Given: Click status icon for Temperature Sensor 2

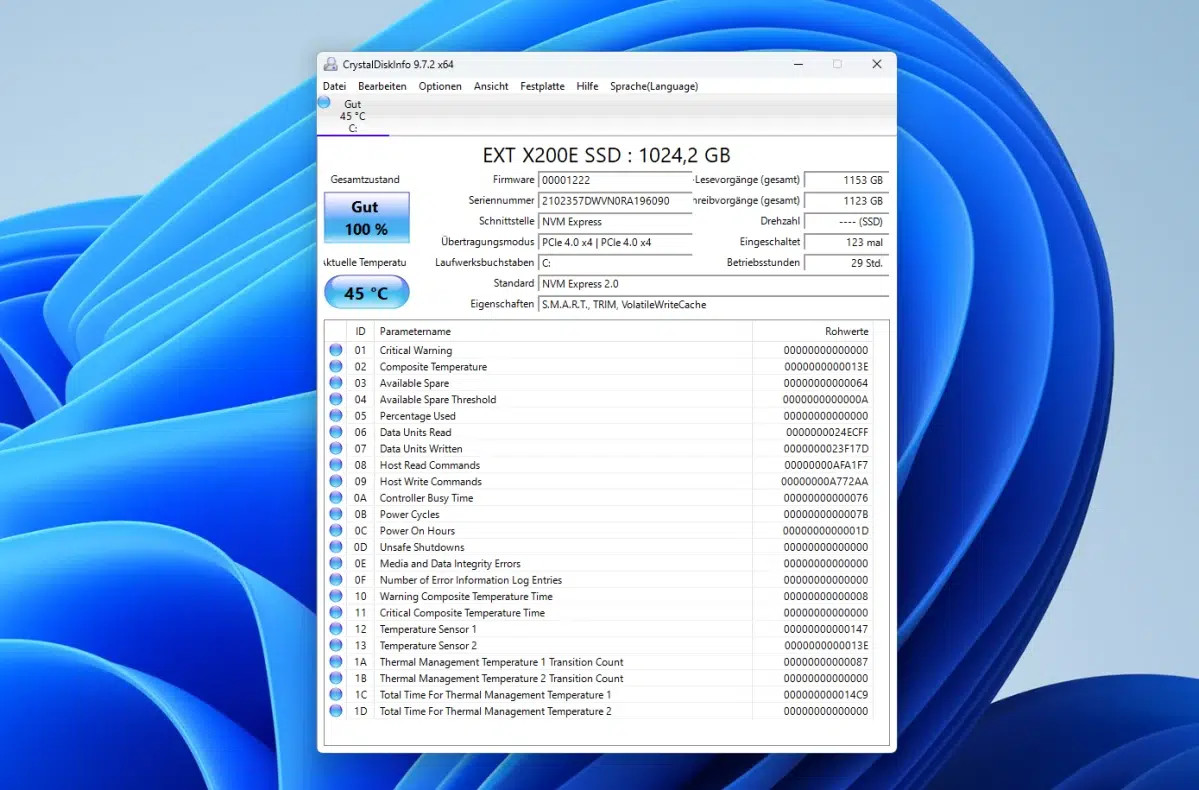Looking at the screenshot, I should tap(336, 645).
